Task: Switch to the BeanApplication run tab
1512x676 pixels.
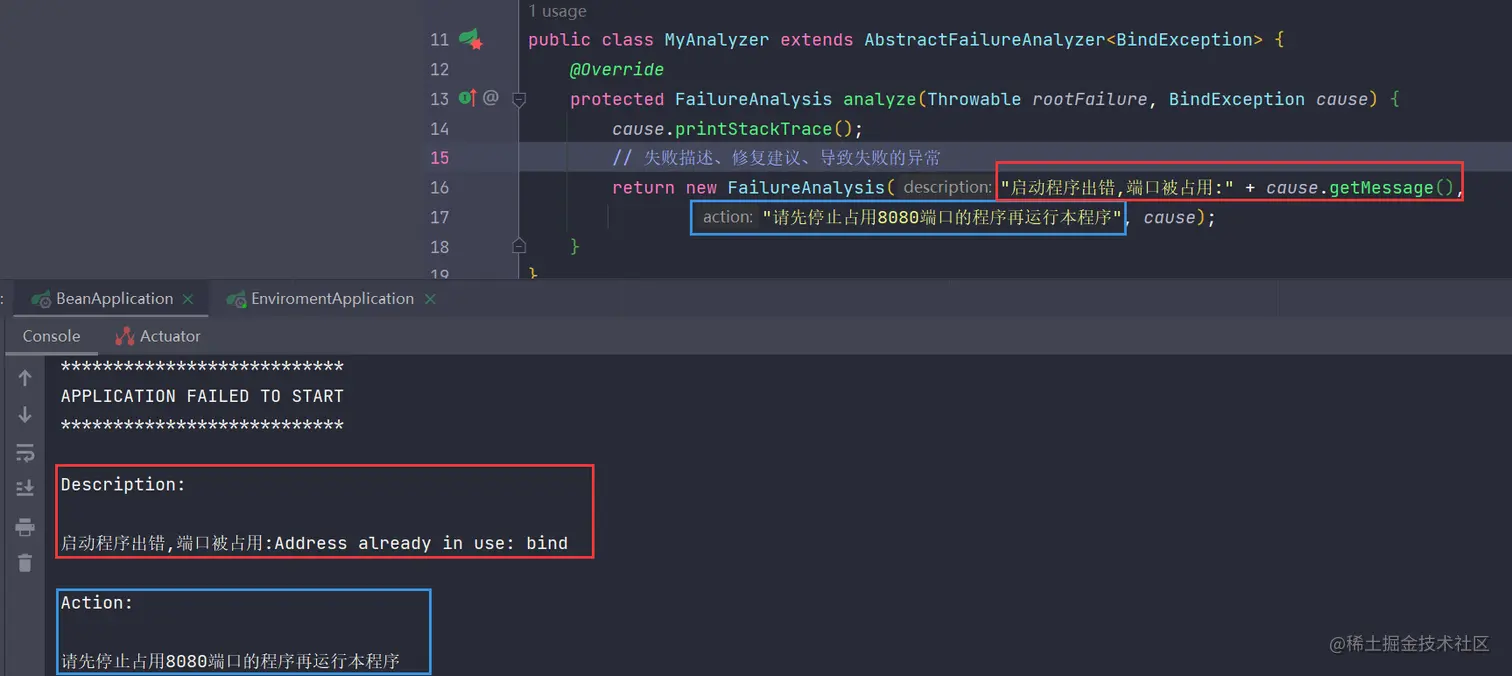Action: (x=114, y=298)
